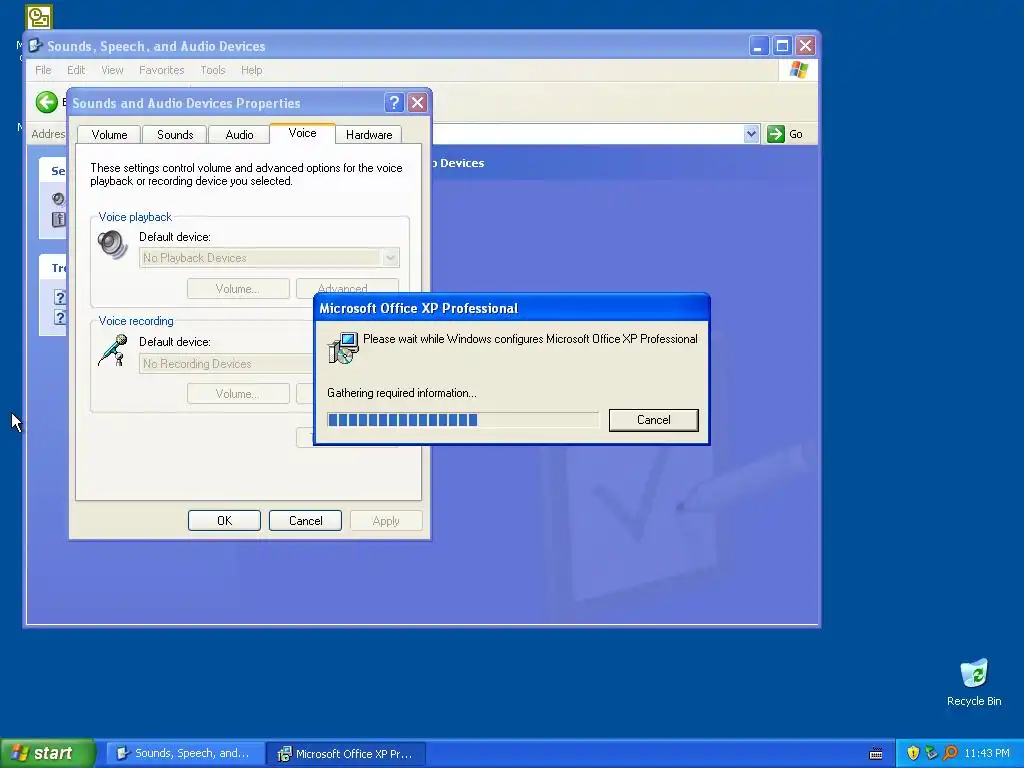Viewport: 1024px width, 768px height.
Task: Switch to the Hardware tab
Action: click(369, 135)
